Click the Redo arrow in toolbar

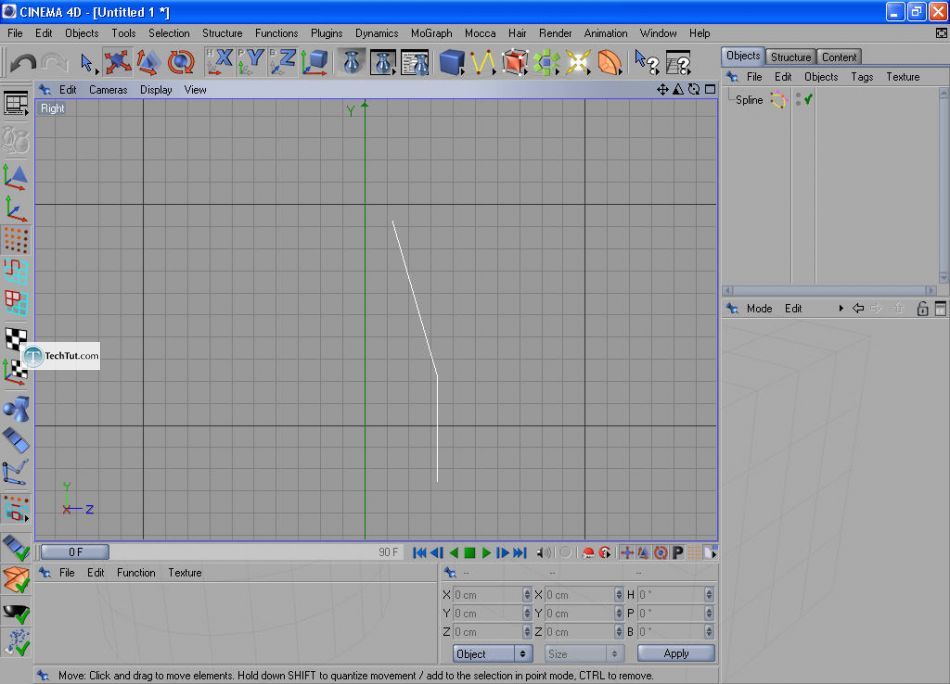(x=55, y=62)
